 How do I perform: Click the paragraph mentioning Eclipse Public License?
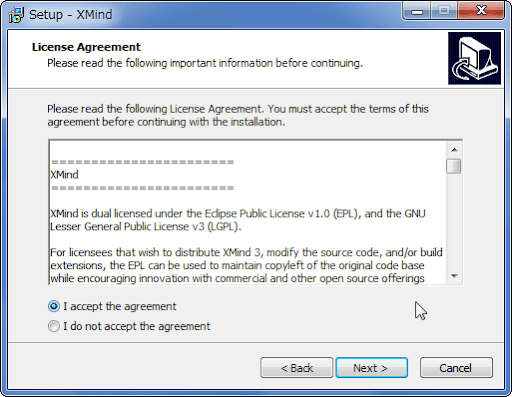click(x=238, y=220)
